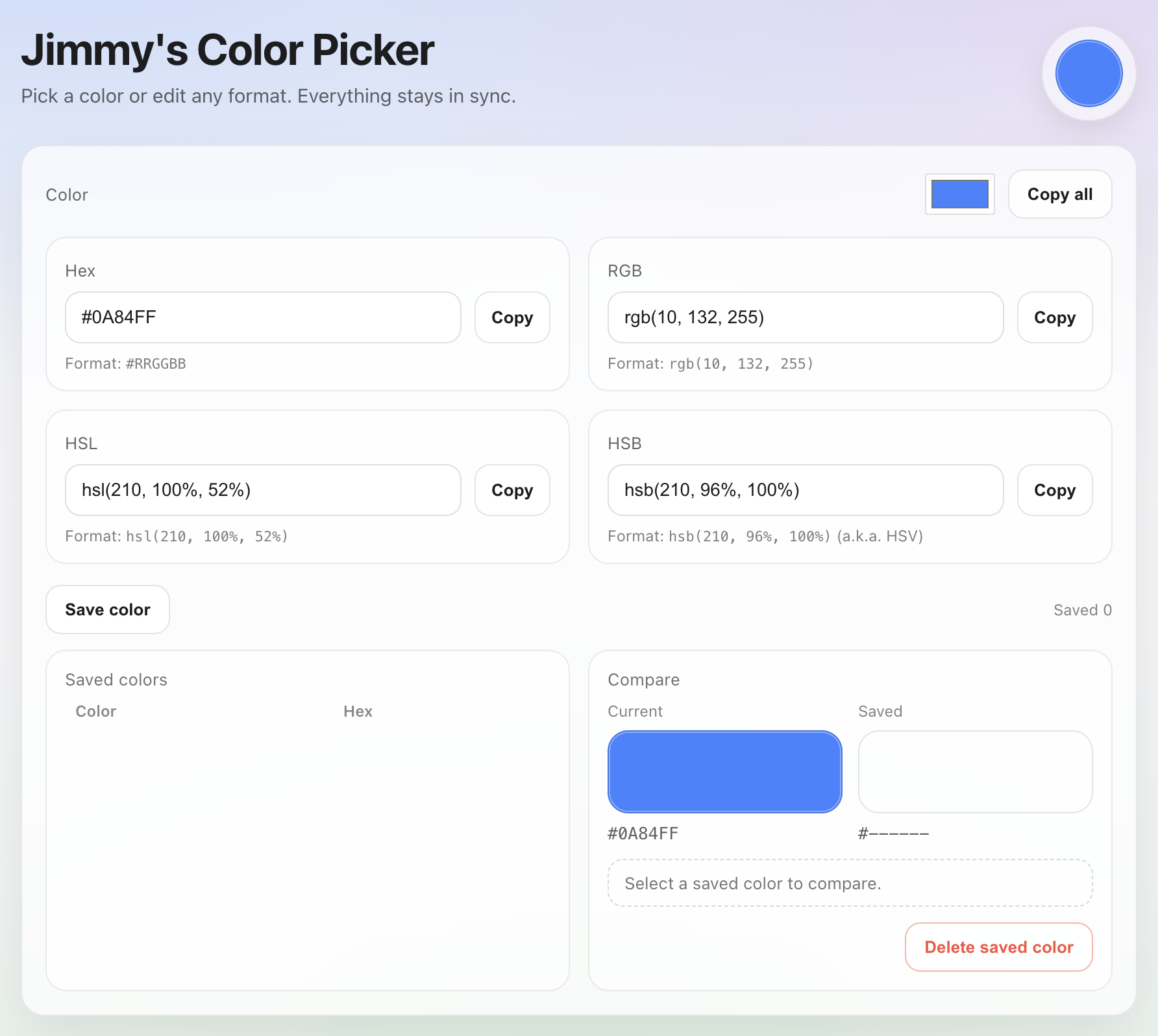Click the Copy all button
Screen dimensions: 1158x1036
pos(1059,194)
